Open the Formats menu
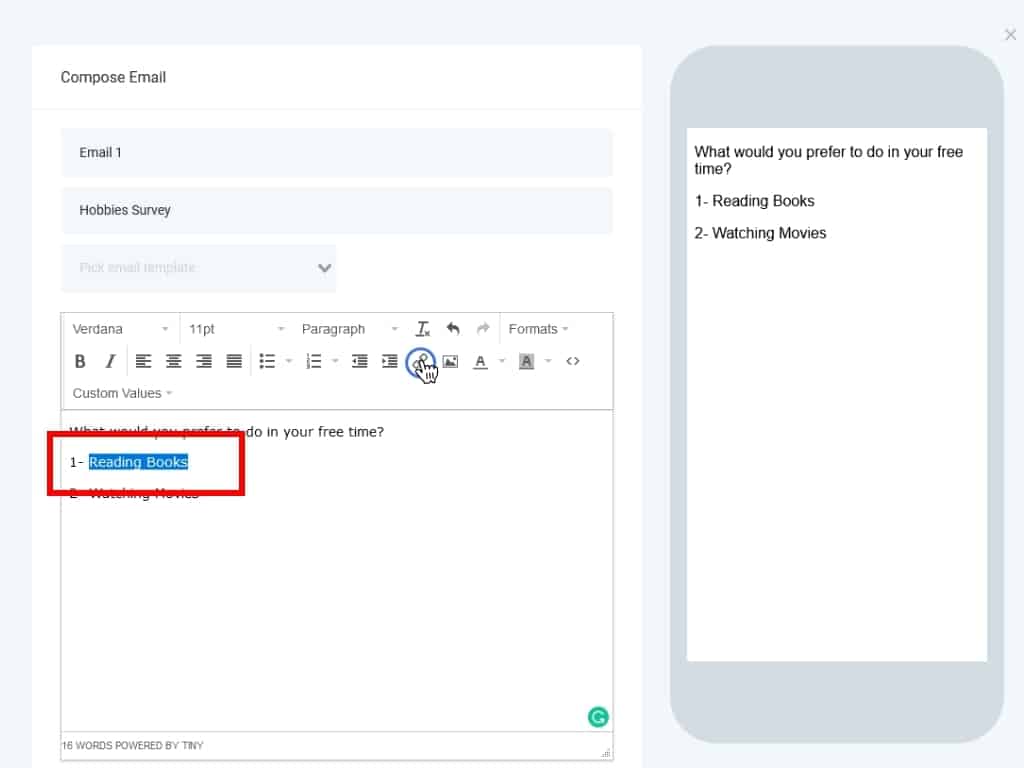1024x768 pixels. (x=538, y=329)
